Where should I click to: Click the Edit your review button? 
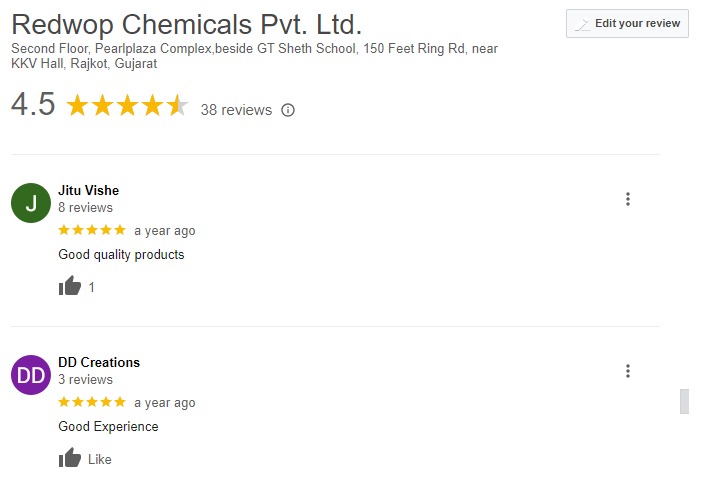coord(627,23)
